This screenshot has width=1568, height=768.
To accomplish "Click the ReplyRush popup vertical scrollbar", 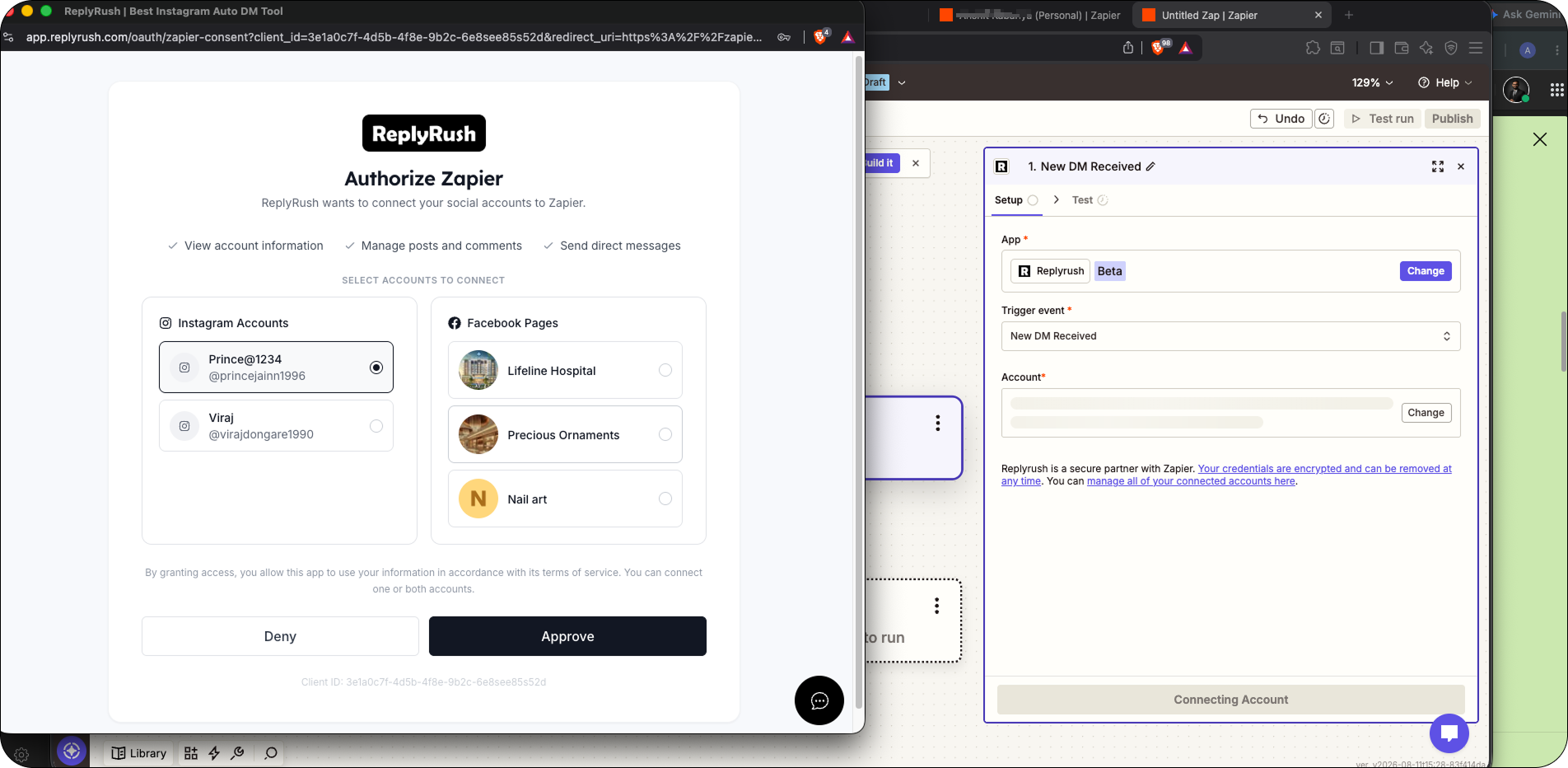I will pyautogui.click(x=859, y=383).
